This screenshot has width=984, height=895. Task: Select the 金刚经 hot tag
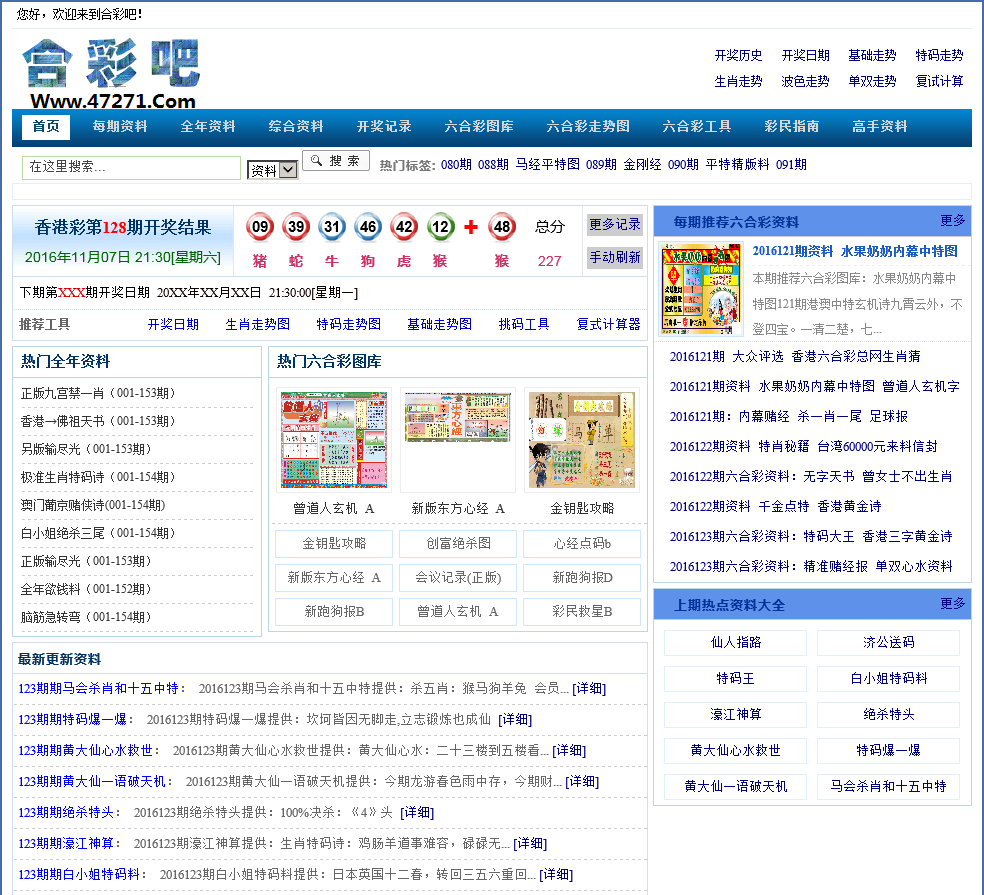click(x=643, y=164)
